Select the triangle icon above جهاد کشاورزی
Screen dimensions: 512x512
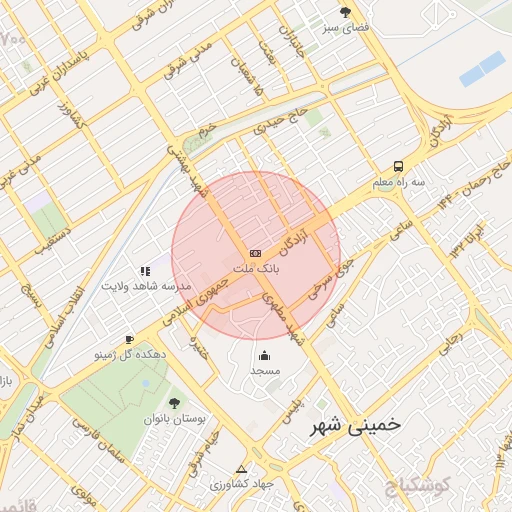pos(241,469)
